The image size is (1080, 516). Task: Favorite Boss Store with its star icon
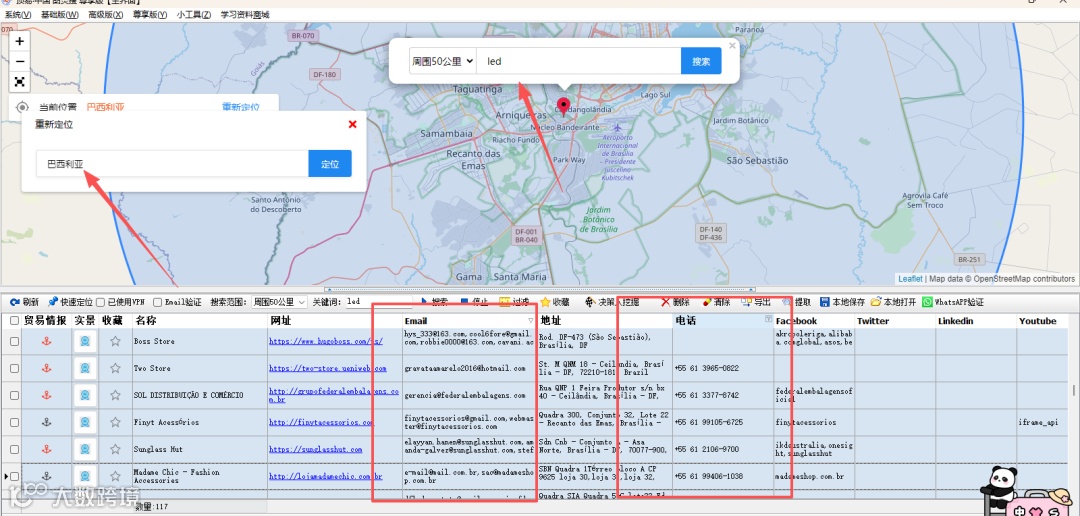(115, 341)
